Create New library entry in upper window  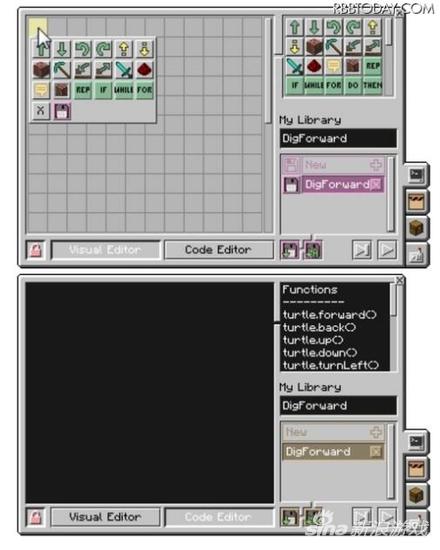coord(333,165)
